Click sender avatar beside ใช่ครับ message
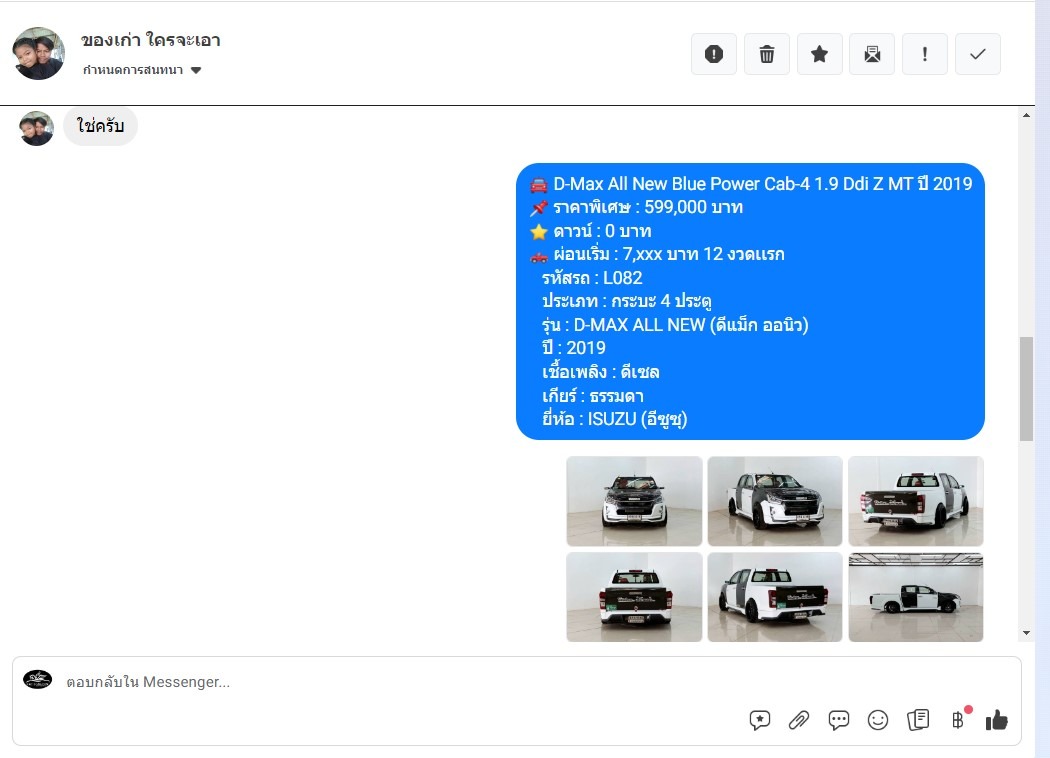 pos(36,128)
